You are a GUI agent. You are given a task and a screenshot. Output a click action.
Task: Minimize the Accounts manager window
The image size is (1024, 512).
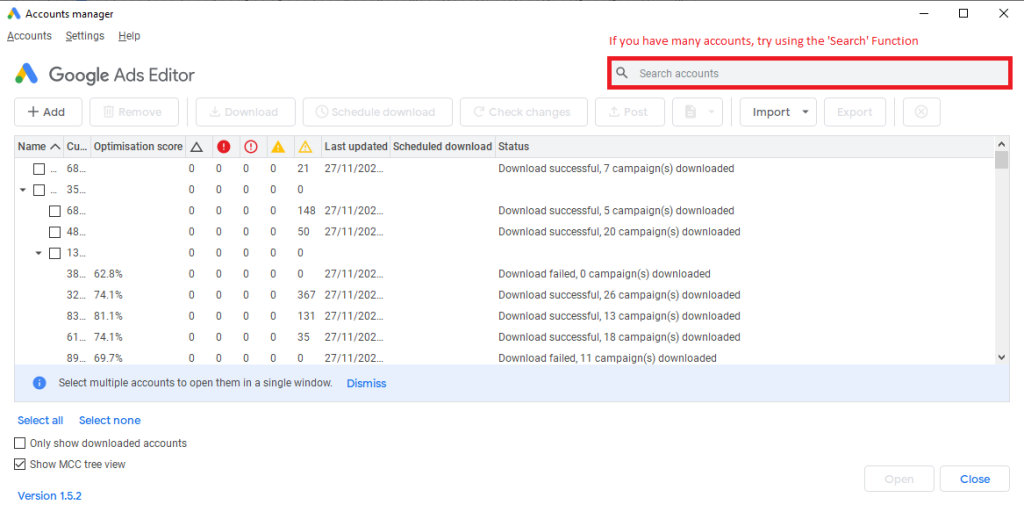coord(923,13)
